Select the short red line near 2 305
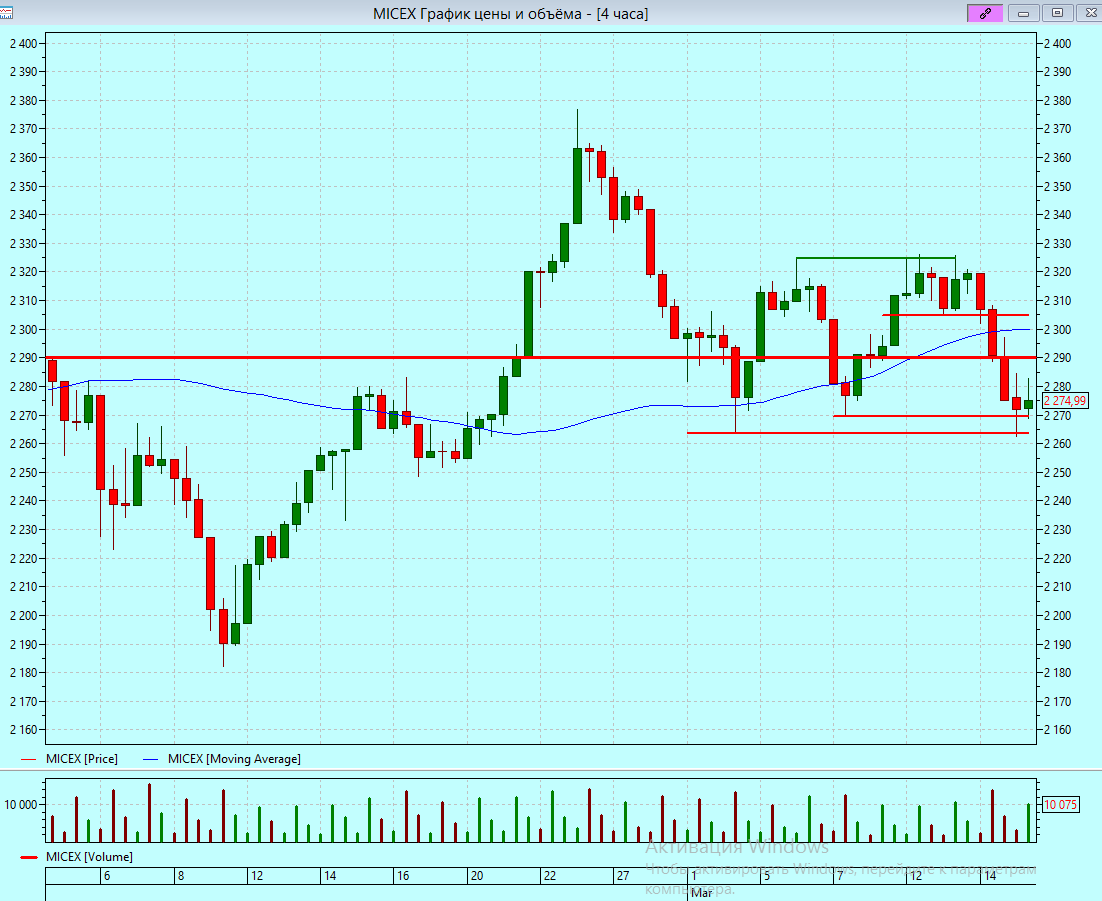This screenshot has width=1102, height=901. (956, 315)
